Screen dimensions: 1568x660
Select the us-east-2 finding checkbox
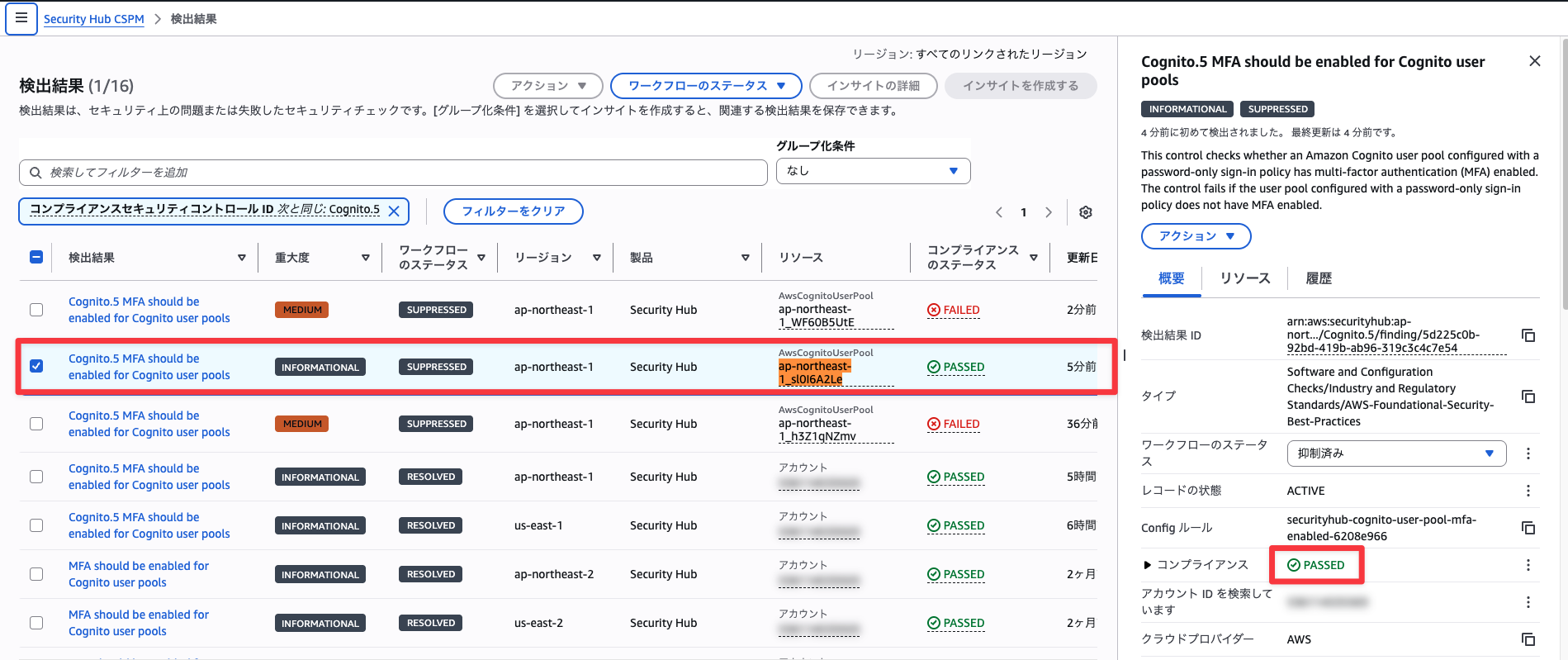(36, 623)
